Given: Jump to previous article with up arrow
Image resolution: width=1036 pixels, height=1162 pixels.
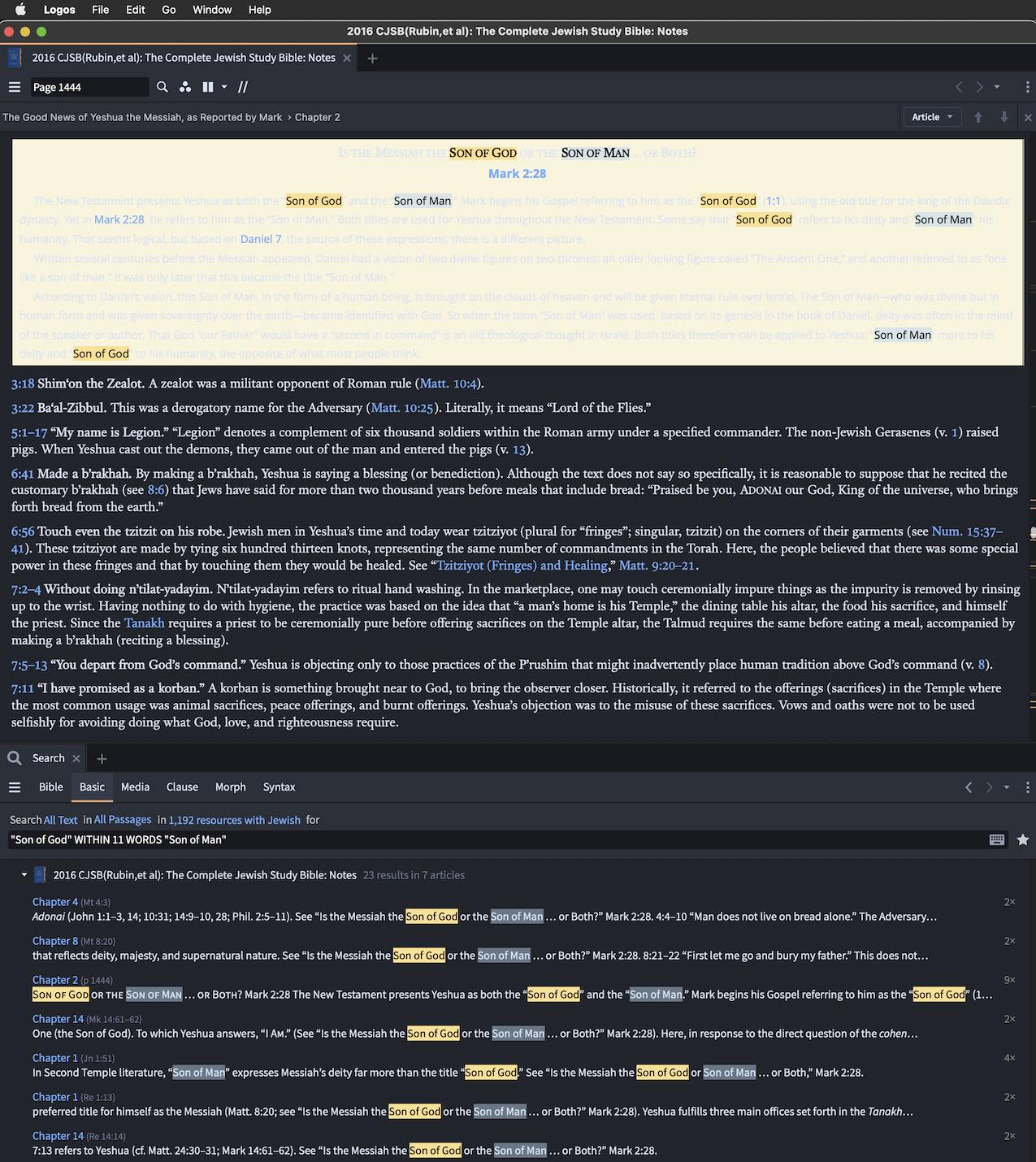Looking at the screenshot, I should pos(978,117).
